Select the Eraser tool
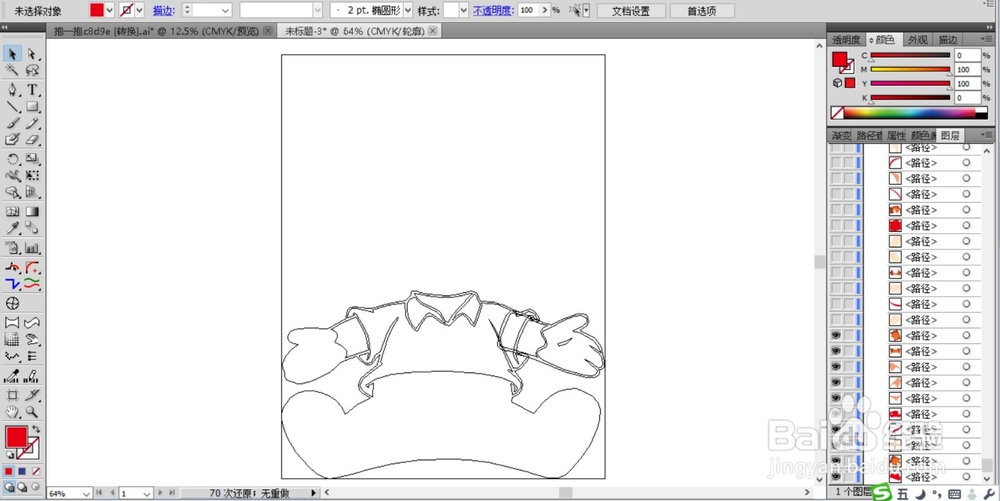Image resolution: width=1000 pixels, height=501 pixels. [32, 140]
